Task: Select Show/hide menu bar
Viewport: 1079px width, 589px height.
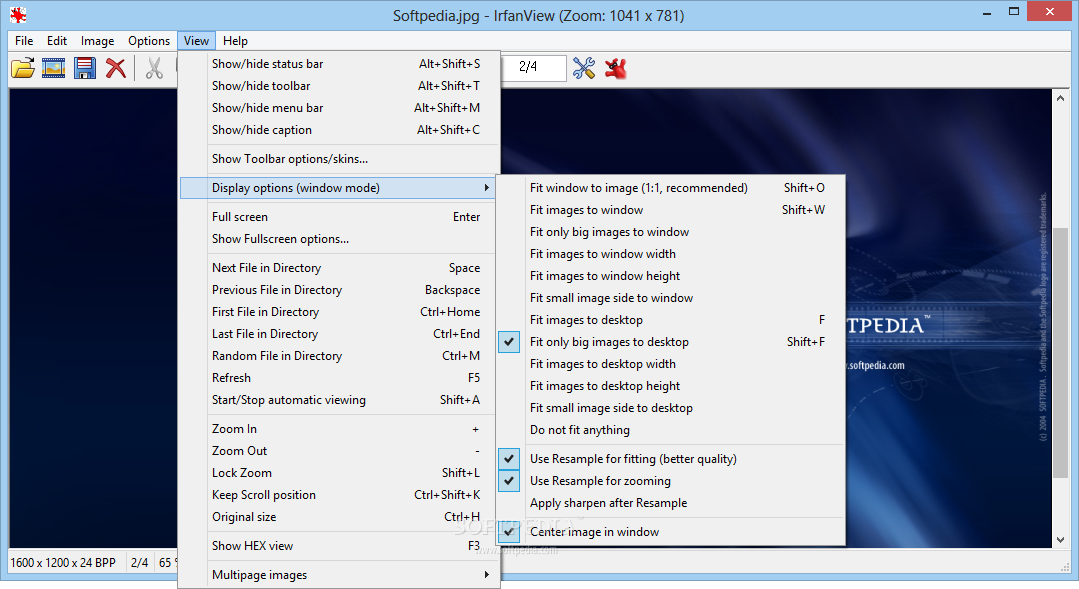Action: click(338, 108)
